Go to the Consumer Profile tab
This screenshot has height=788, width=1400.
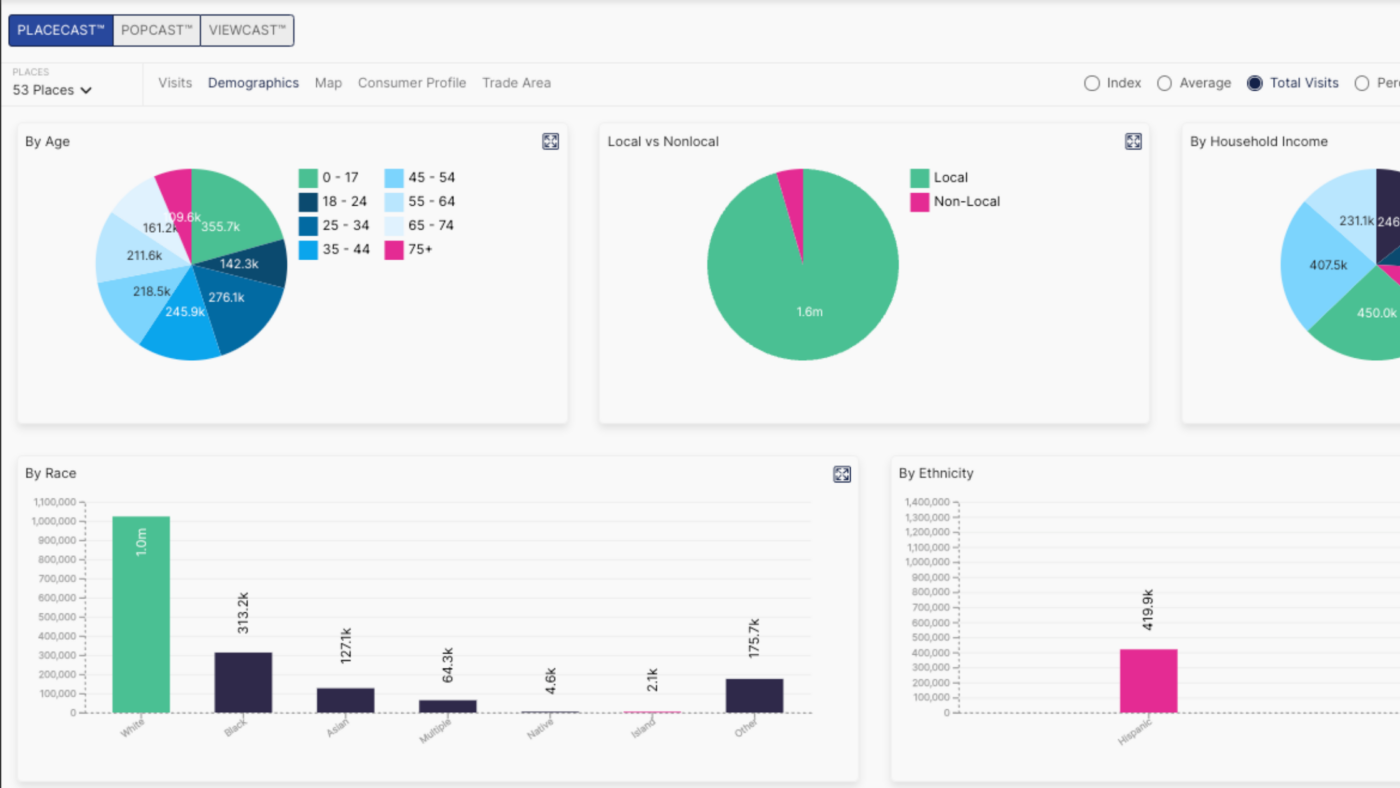point(412,83)
